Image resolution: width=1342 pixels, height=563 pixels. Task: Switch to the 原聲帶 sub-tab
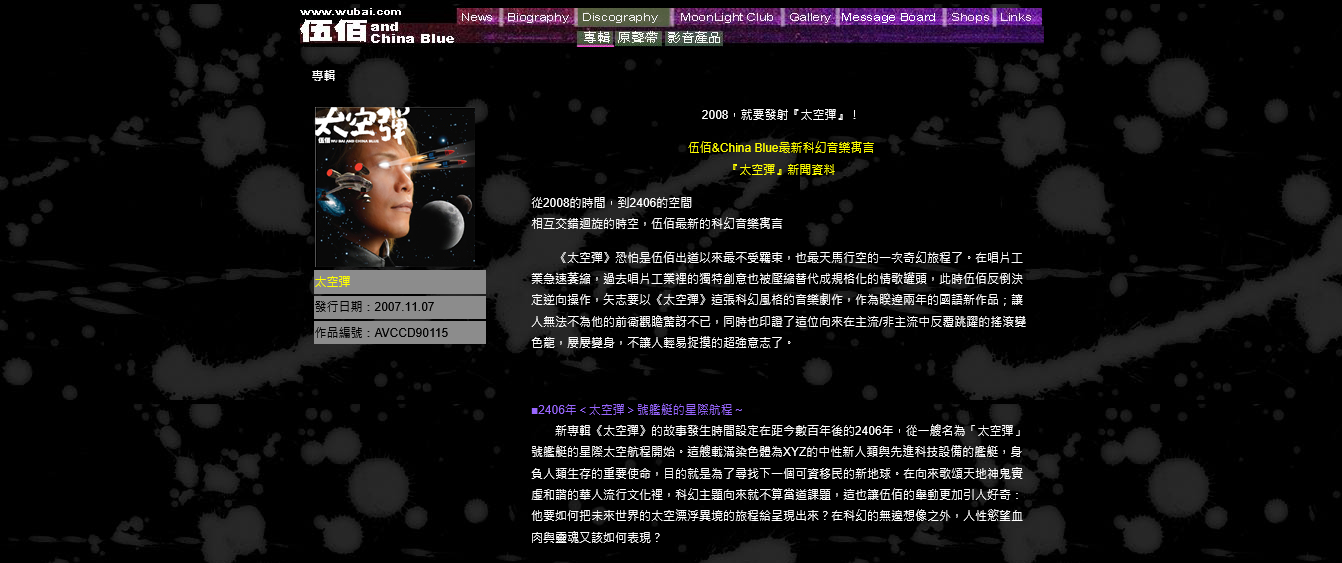click(x=638, y=38)
